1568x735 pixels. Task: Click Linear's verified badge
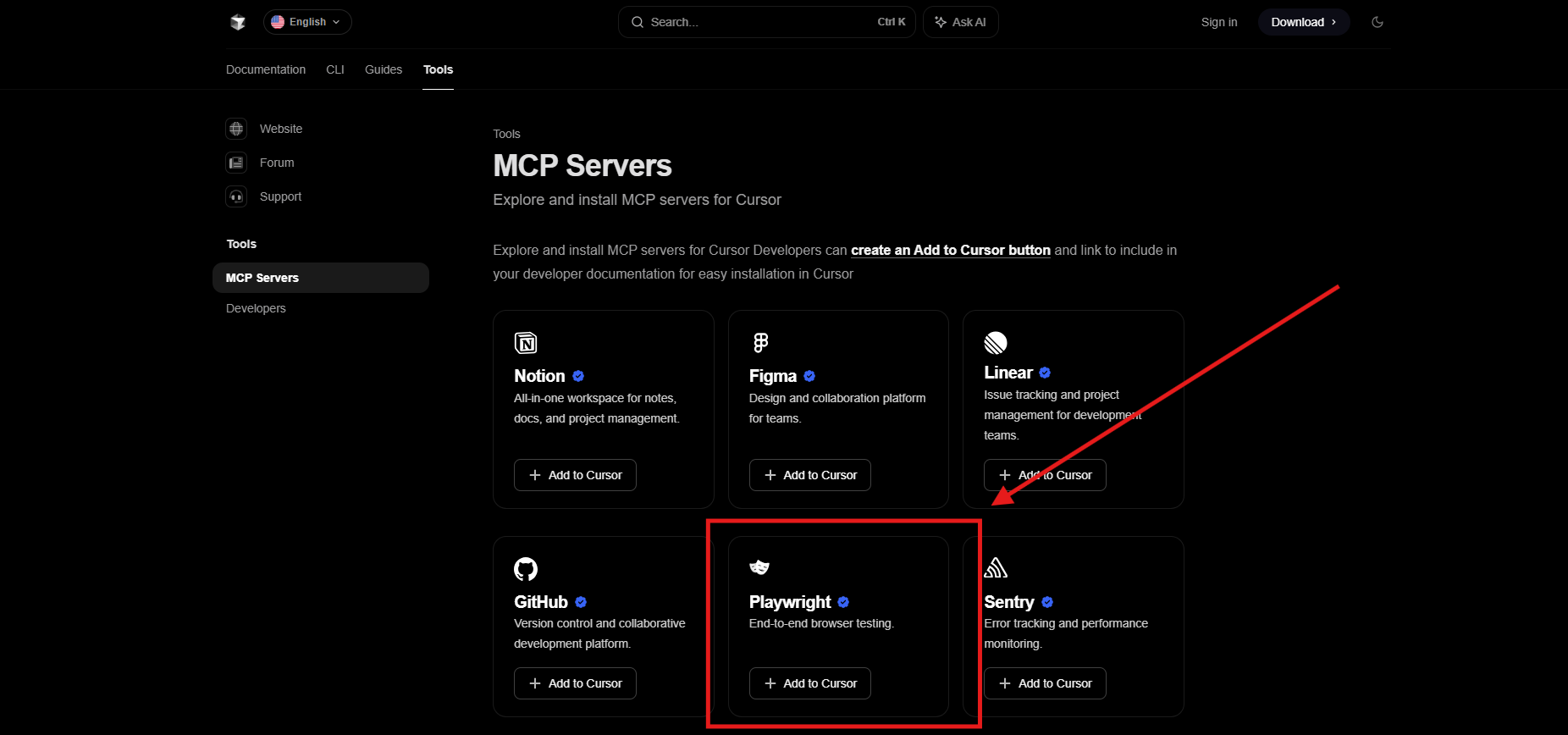tap(1045, 373)
